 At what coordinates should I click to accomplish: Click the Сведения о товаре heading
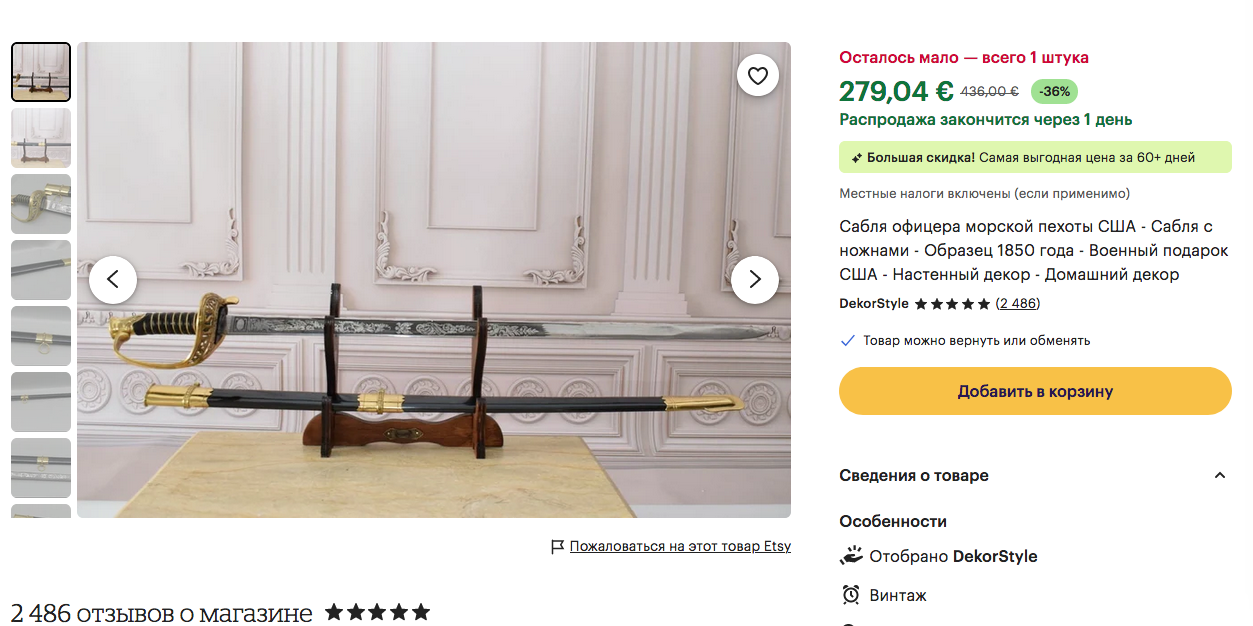click(x=914, y=476)
